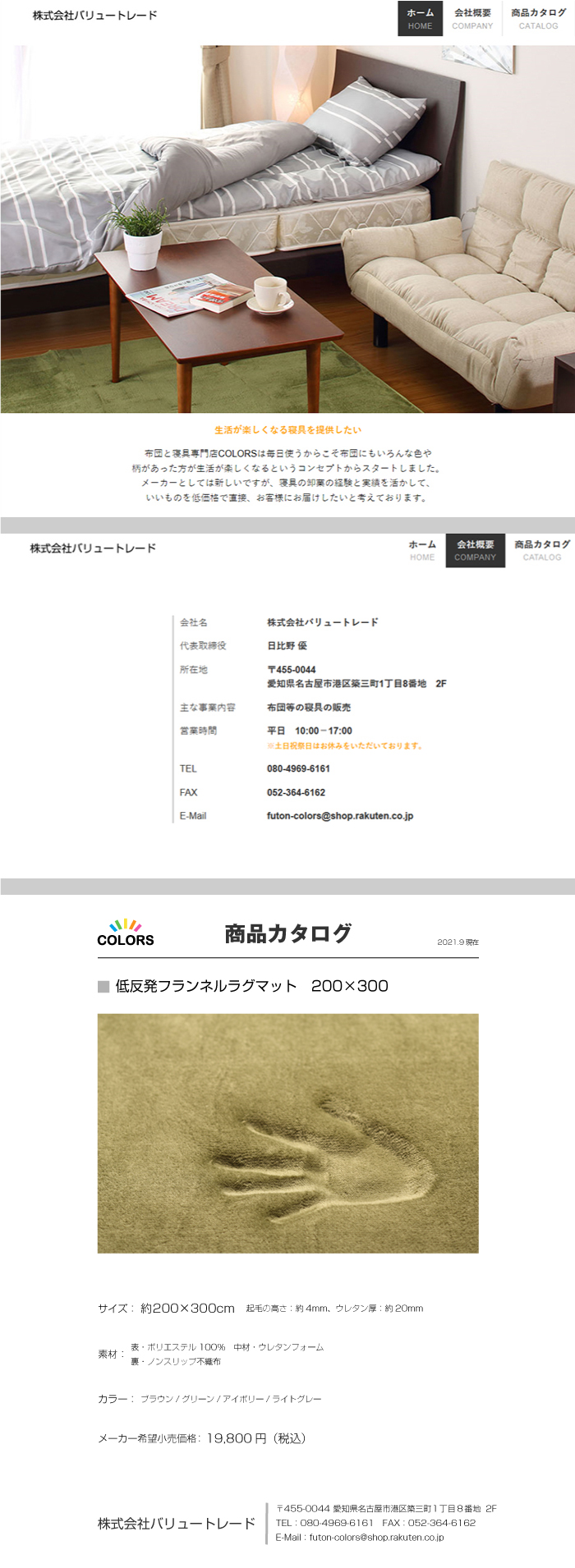575x1568 pixels.
Task: Click gray square bullet beside 低反発フランネルラグマット
Action: [x=103, y=986]
